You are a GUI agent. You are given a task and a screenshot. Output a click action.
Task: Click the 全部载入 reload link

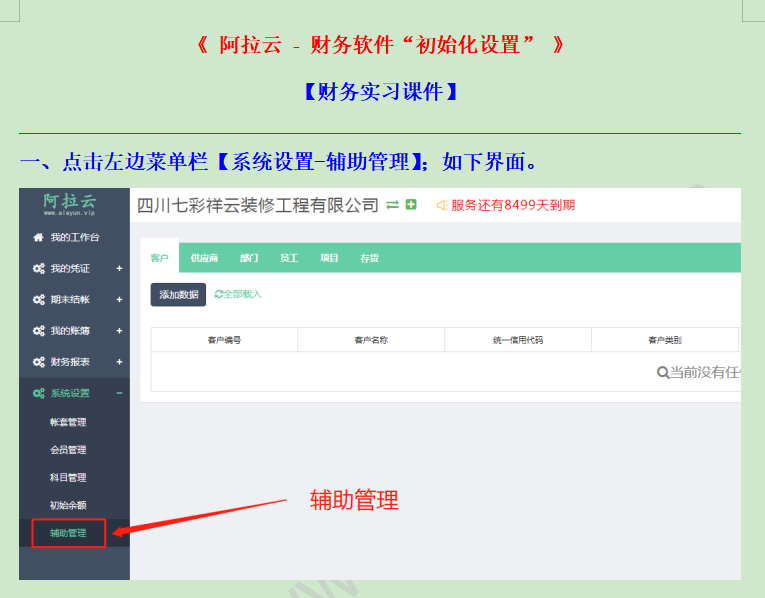click(238, 294)
